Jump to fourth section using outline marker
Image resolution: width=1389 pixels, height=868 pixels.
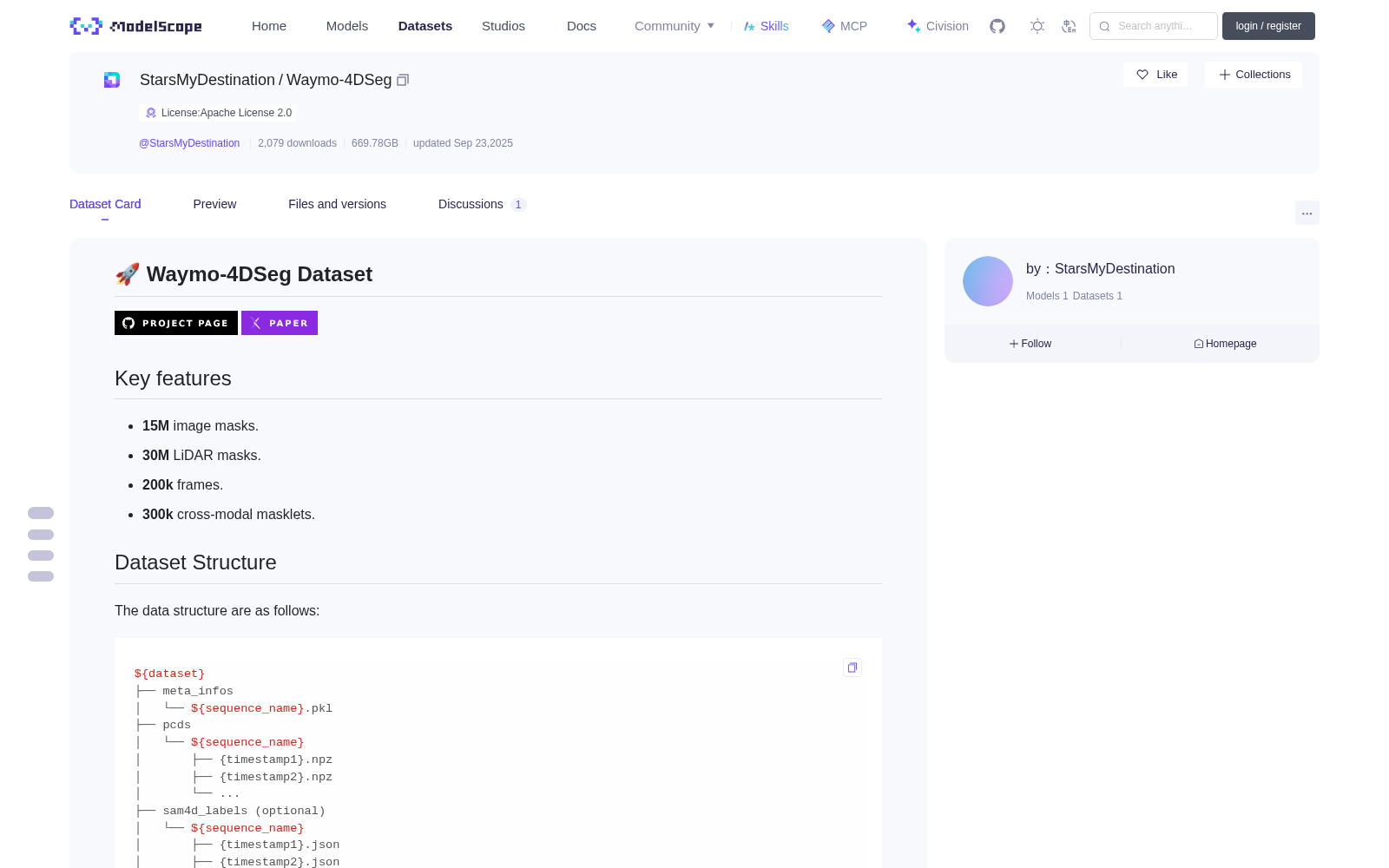41,576
